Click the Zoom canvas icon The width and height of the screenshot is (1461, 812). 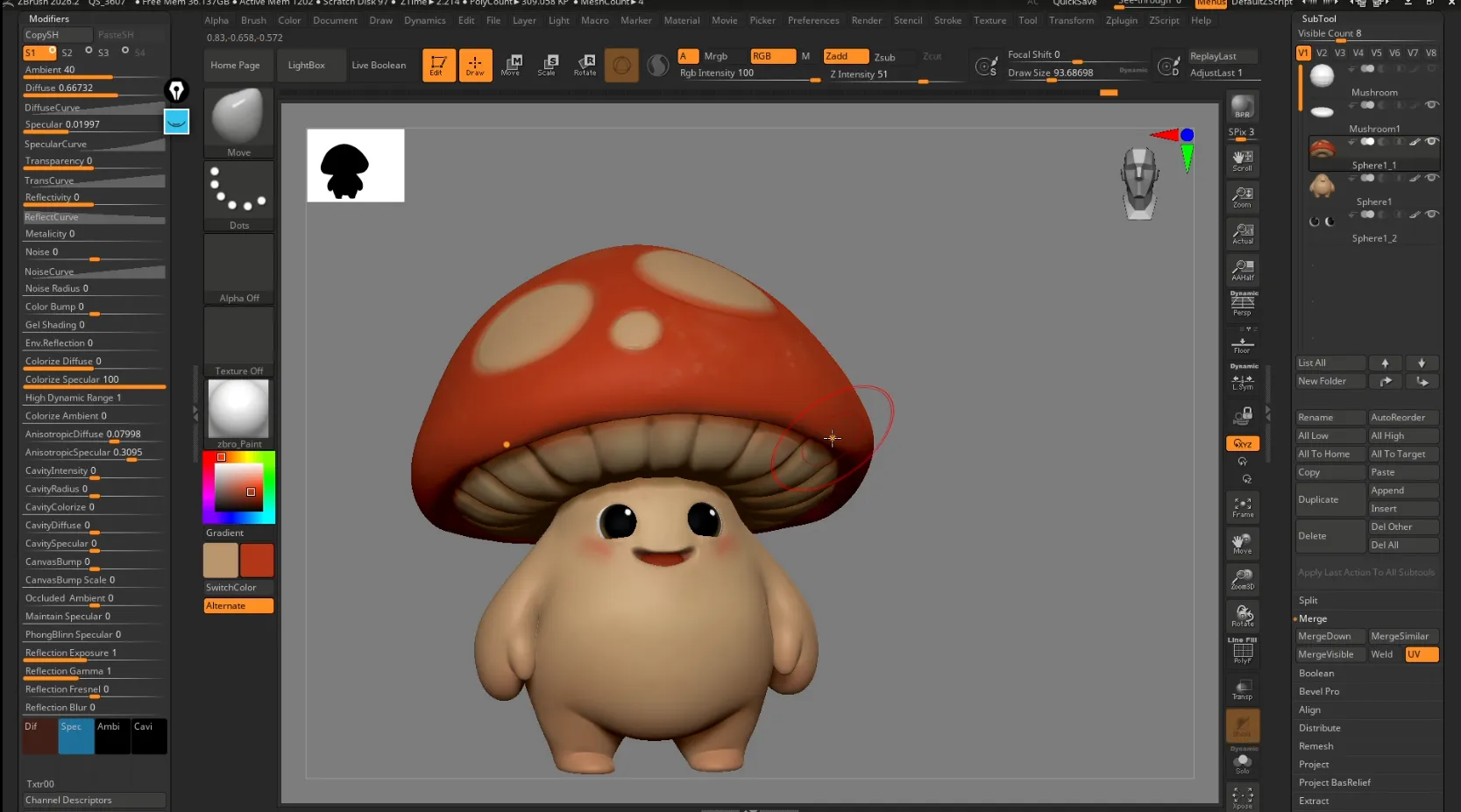(x=1242, y=197)
